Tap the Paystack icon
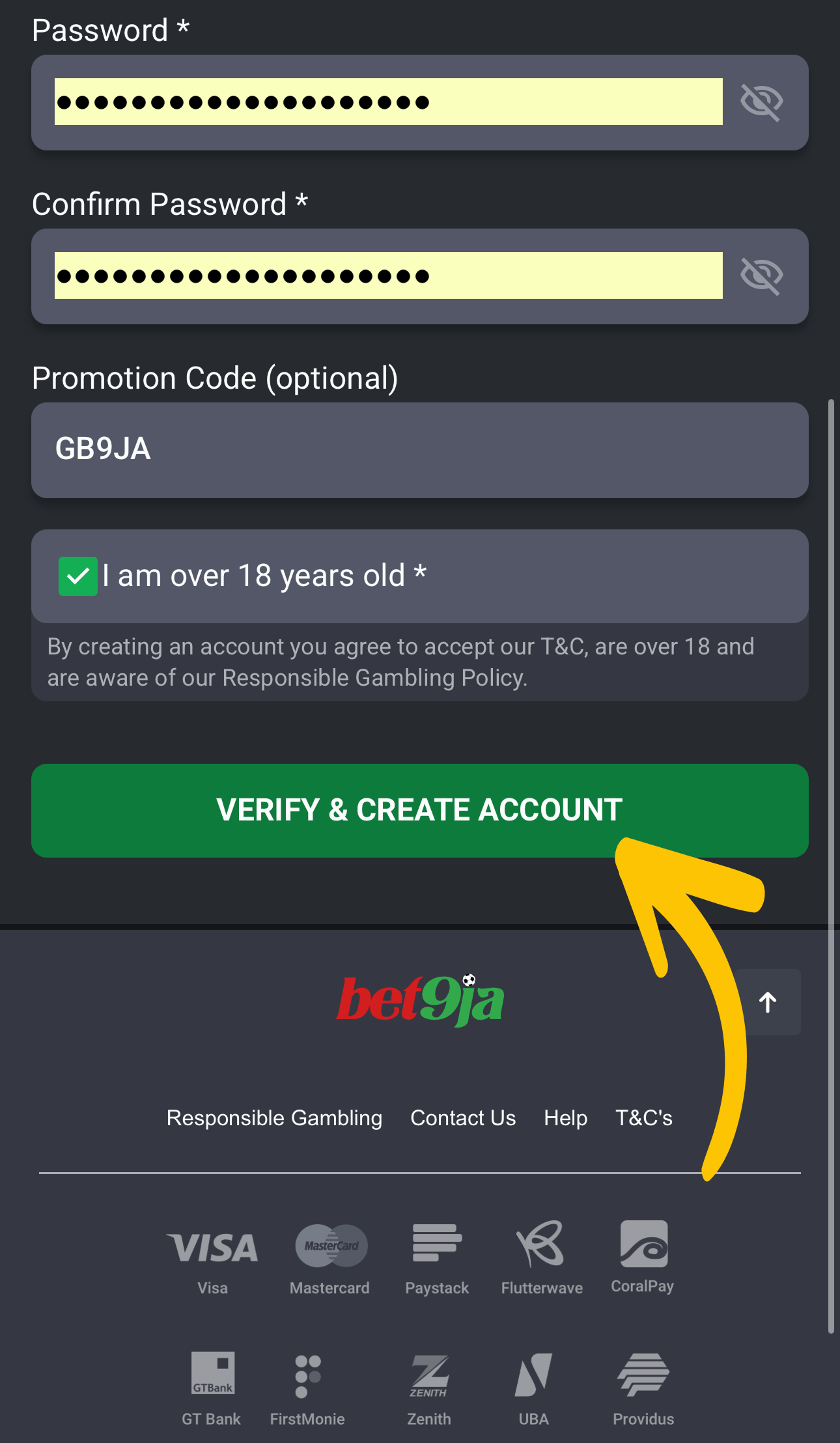840x1443 pixels. [437, 1242]
